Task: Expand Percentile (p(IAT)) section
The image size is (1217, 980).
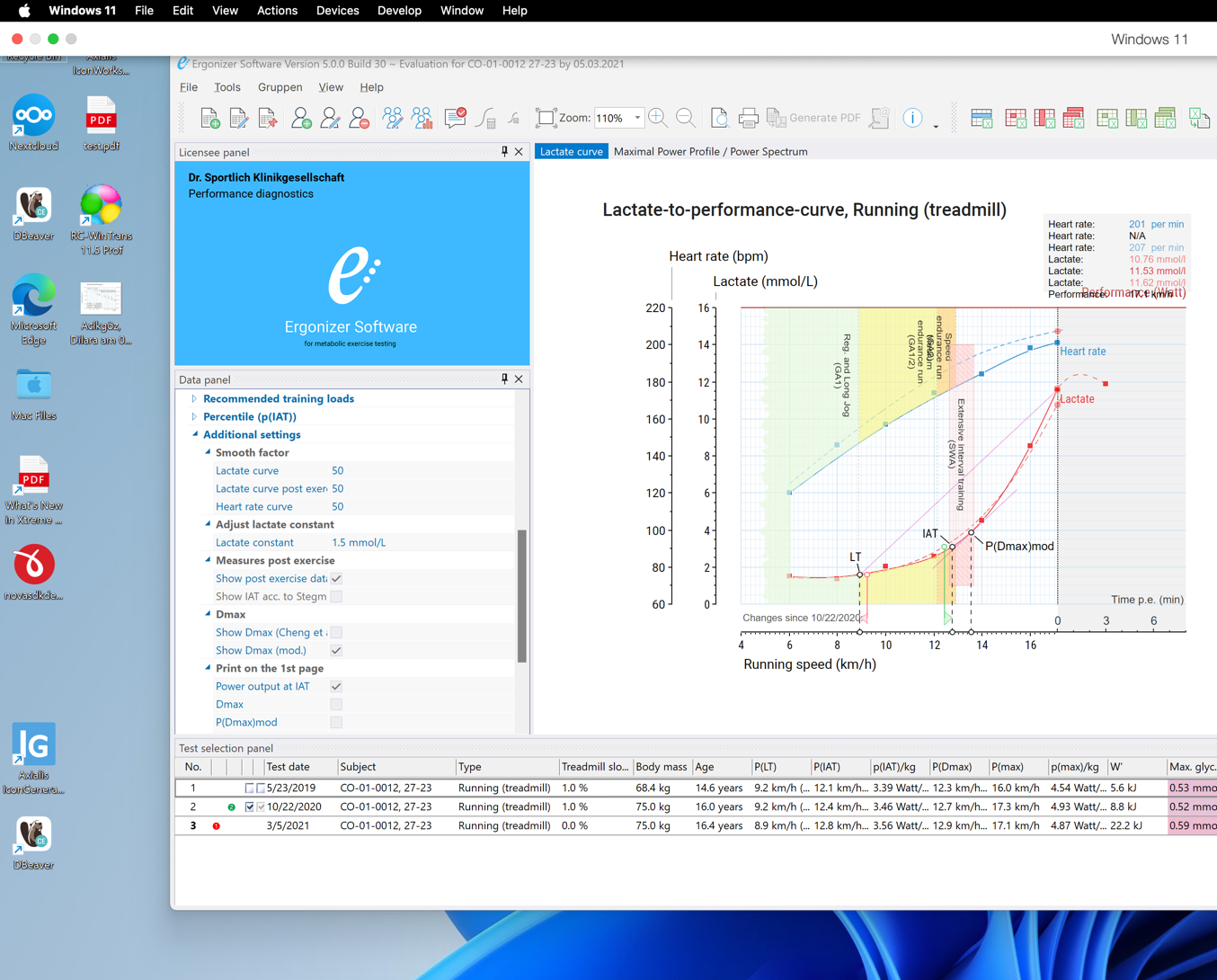Action: pyautogui.click(x=194, y=416)
